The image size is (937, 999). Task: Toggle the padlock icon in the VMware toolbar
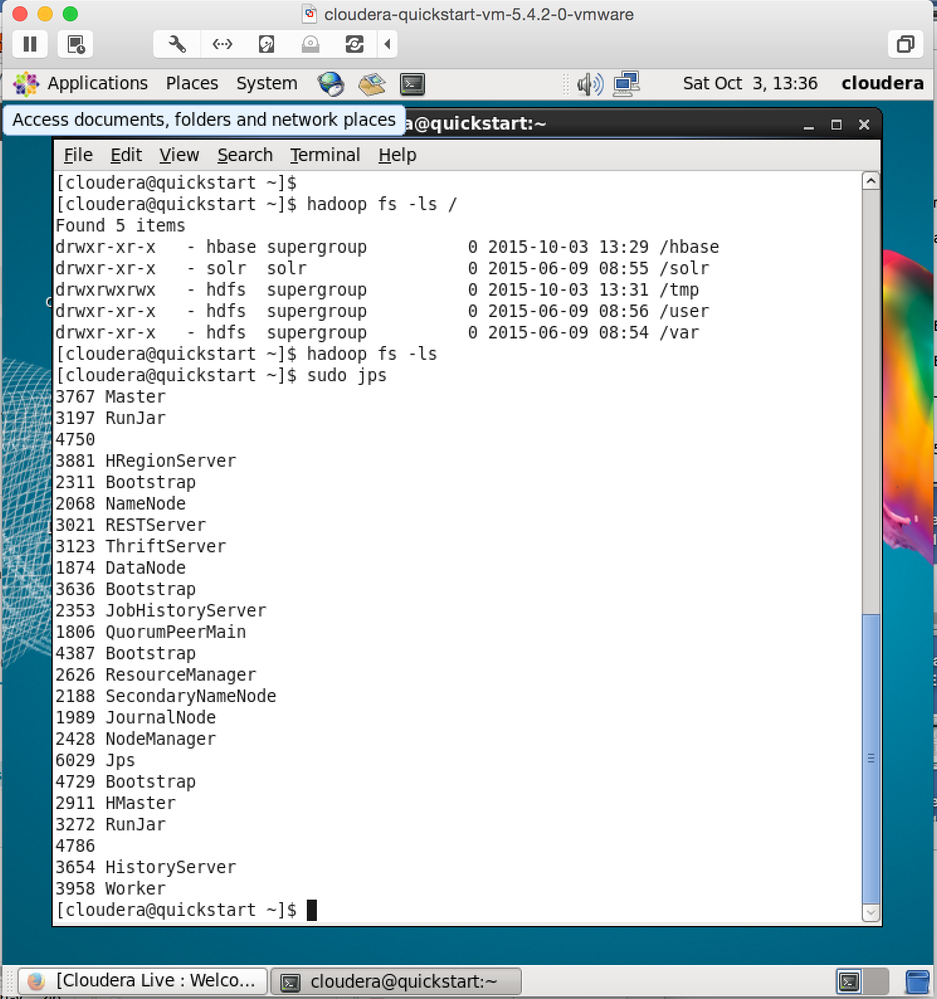(310, 44)
